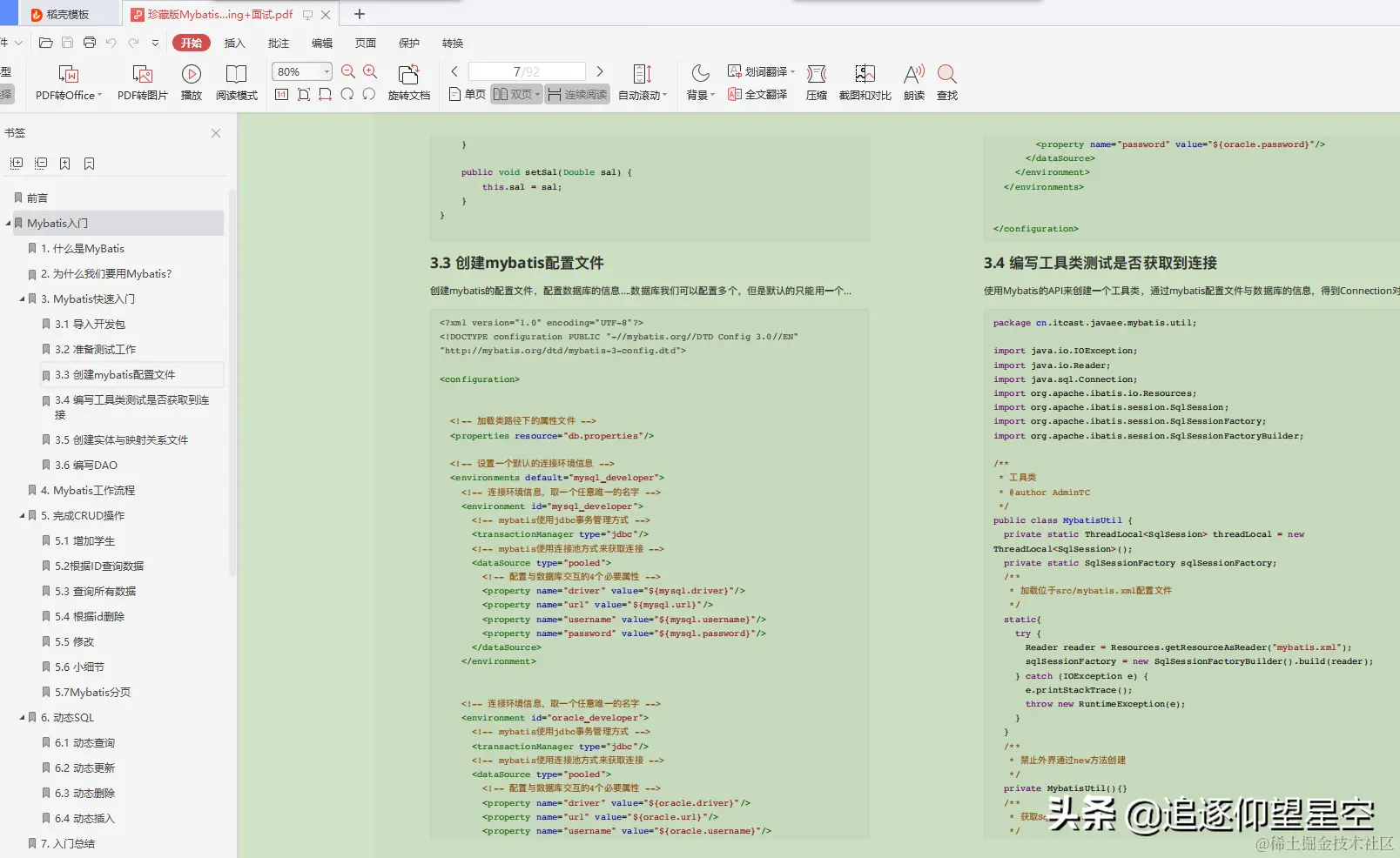Viewport: 1400px width, 858px height.
Task: Open the PDF转Office converter
Action: [69, 83]
